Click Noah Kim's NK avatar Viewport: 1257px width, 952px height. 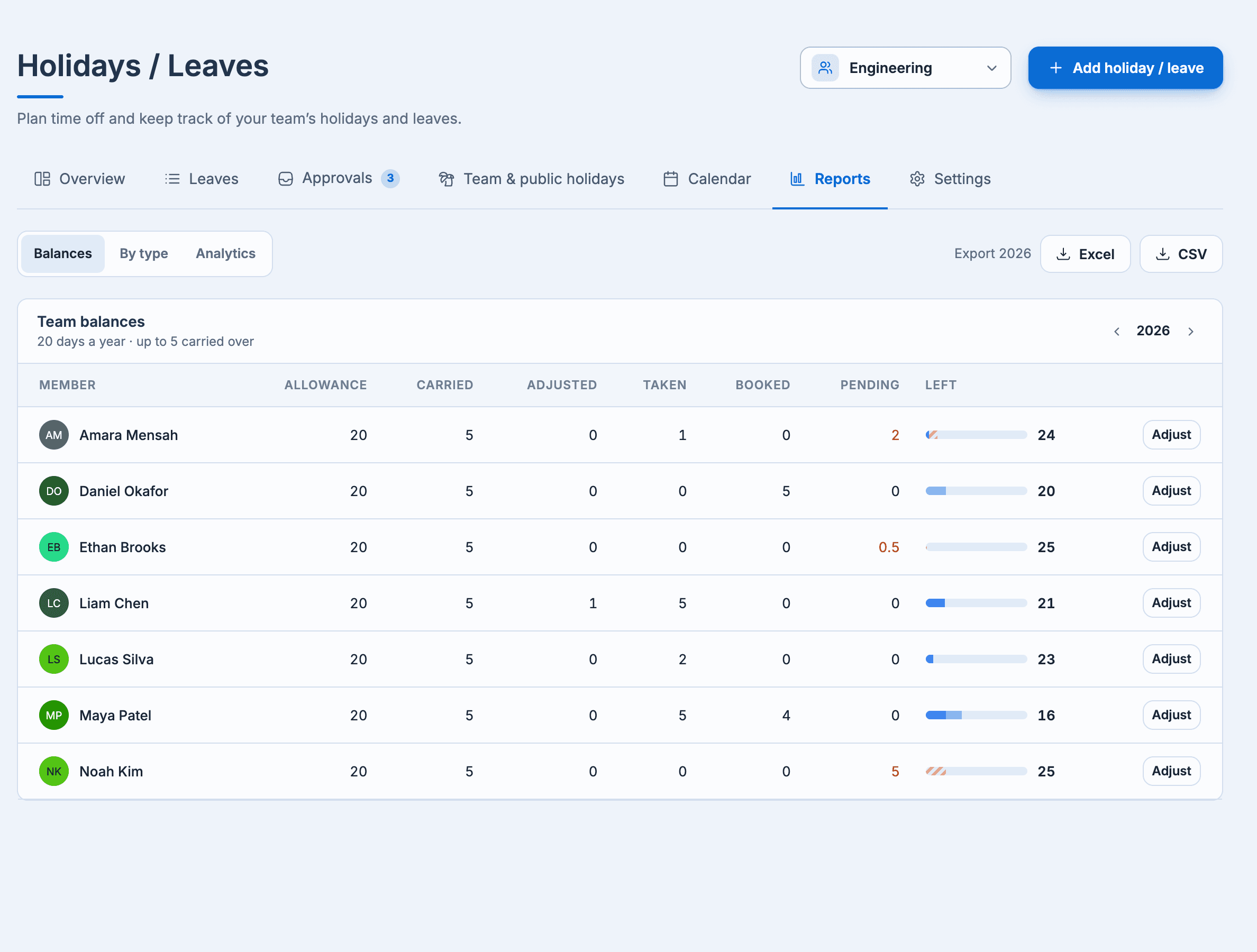tap(54, 771)
